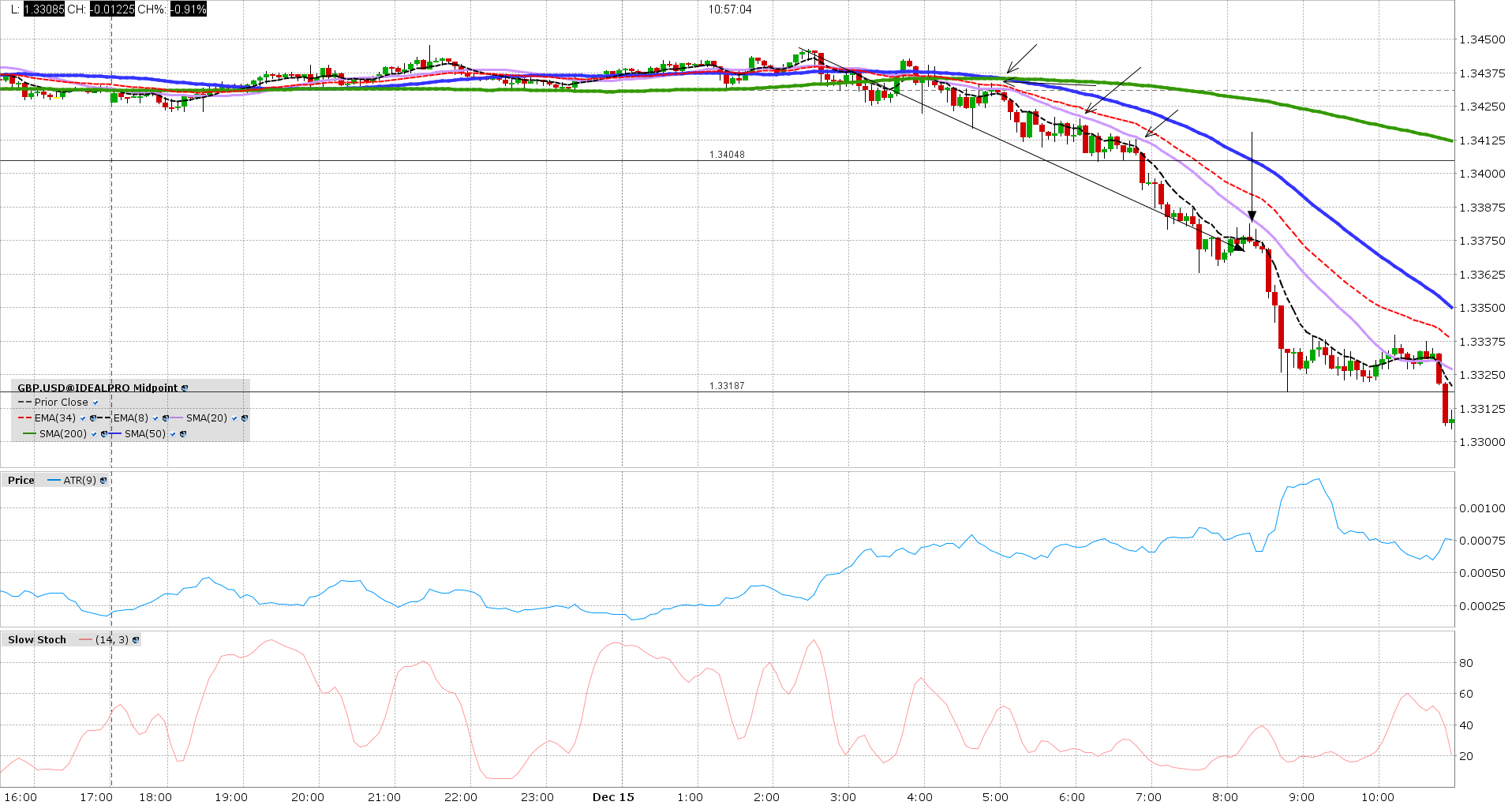1512x809 pixels.
Task: Click the 5:00 time axis label
Action: 995,797
